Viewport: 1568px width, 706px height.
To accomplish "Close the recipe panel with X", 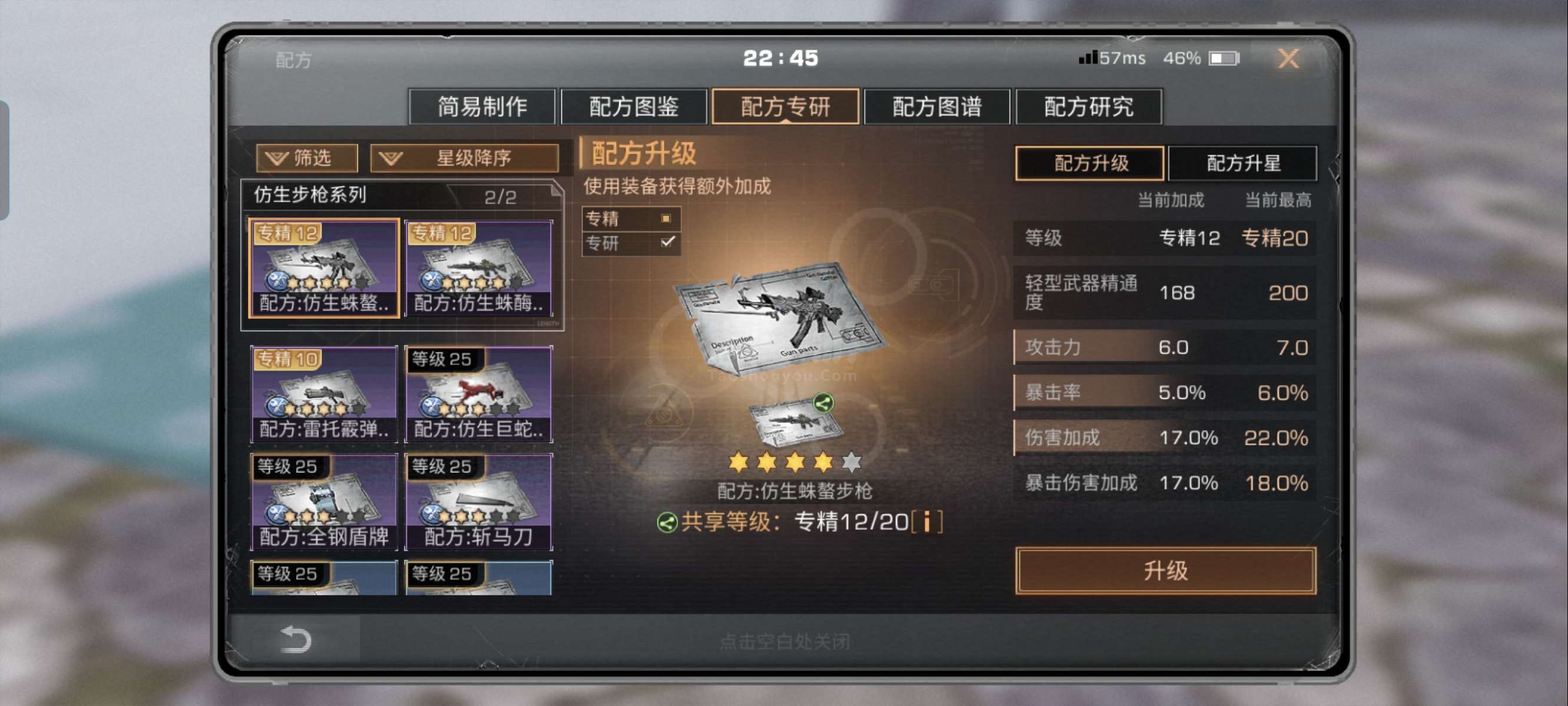I will pyautogui.click(x=1288, y=58).
